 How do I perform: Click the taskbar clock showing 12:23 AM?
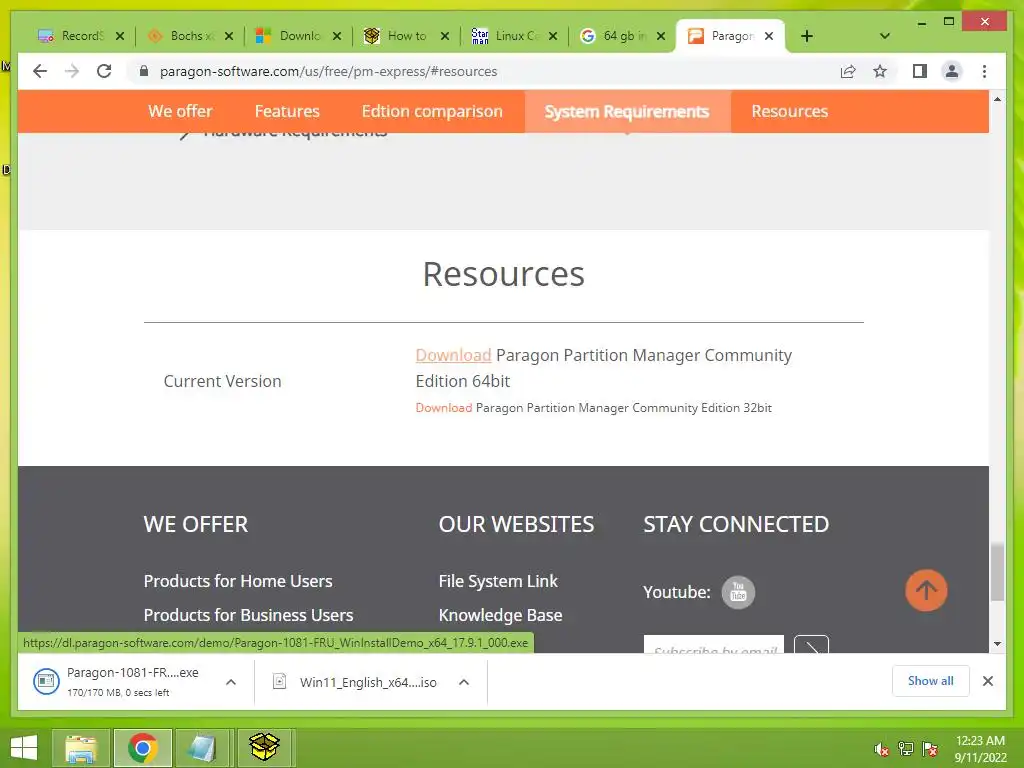click(980, 748)
